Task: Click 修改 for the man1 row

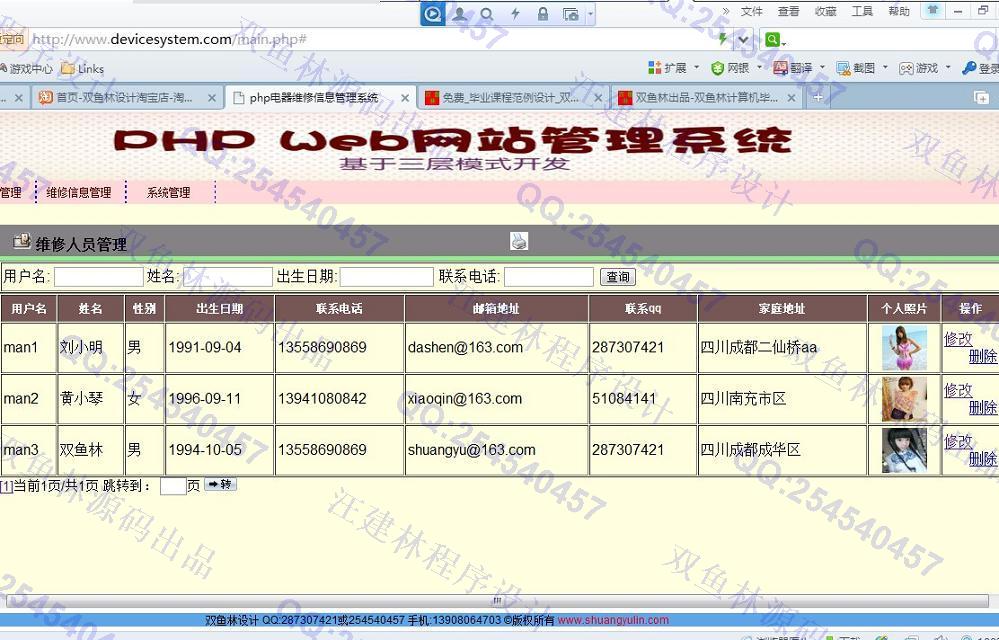Action: click(958, 339)
